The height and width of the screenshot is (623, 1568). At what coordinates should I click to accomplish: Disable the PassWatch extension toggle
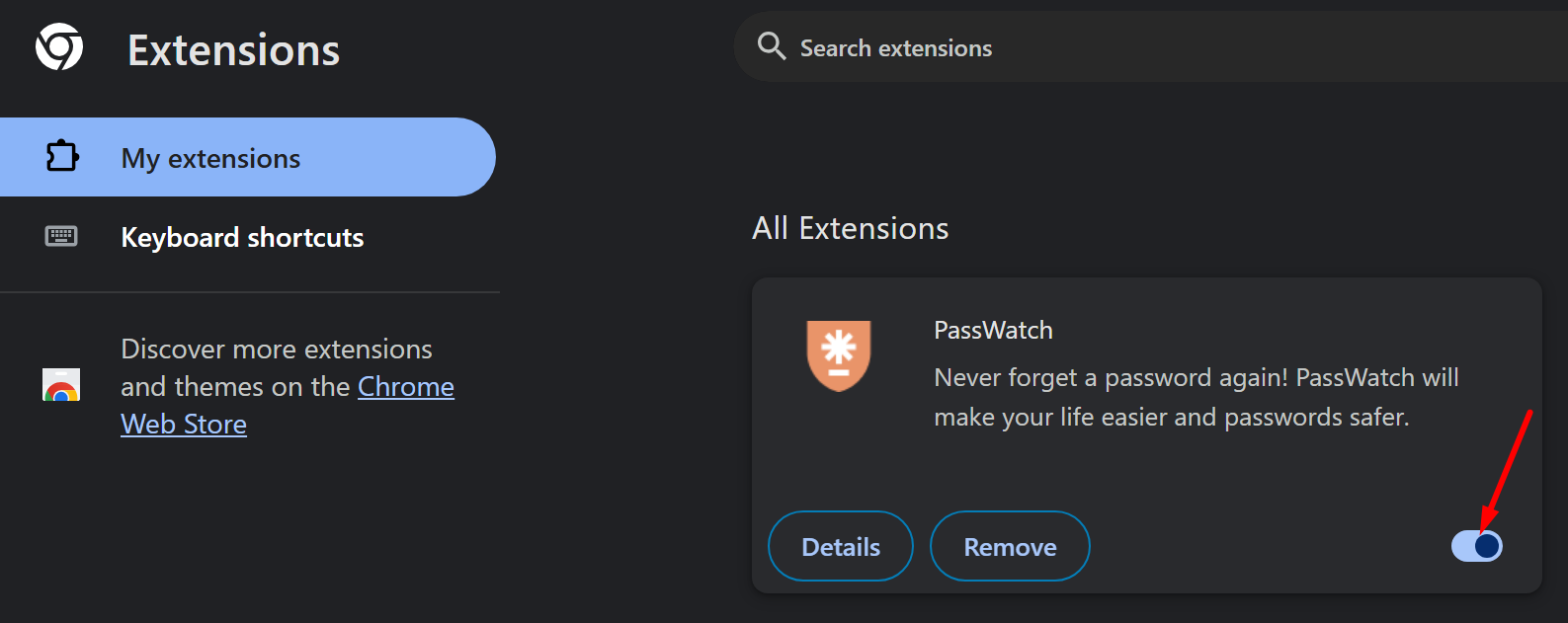click(1477, 546)
